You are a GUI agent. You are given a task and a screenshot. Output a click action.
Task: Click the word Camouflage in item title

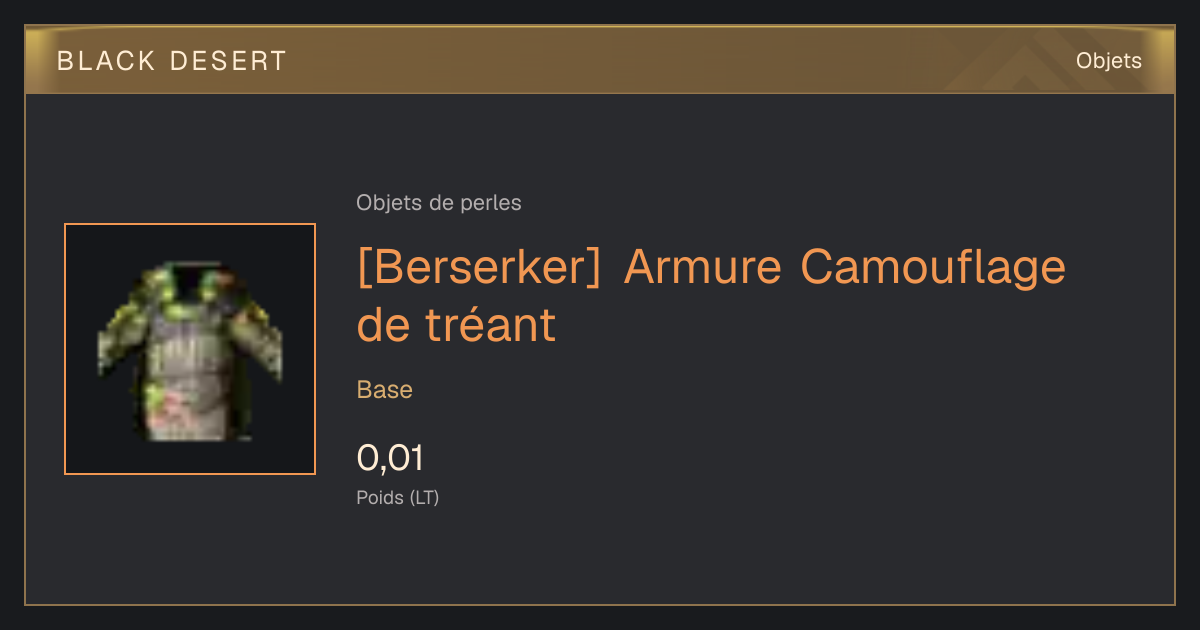click(x=933, y=267)
